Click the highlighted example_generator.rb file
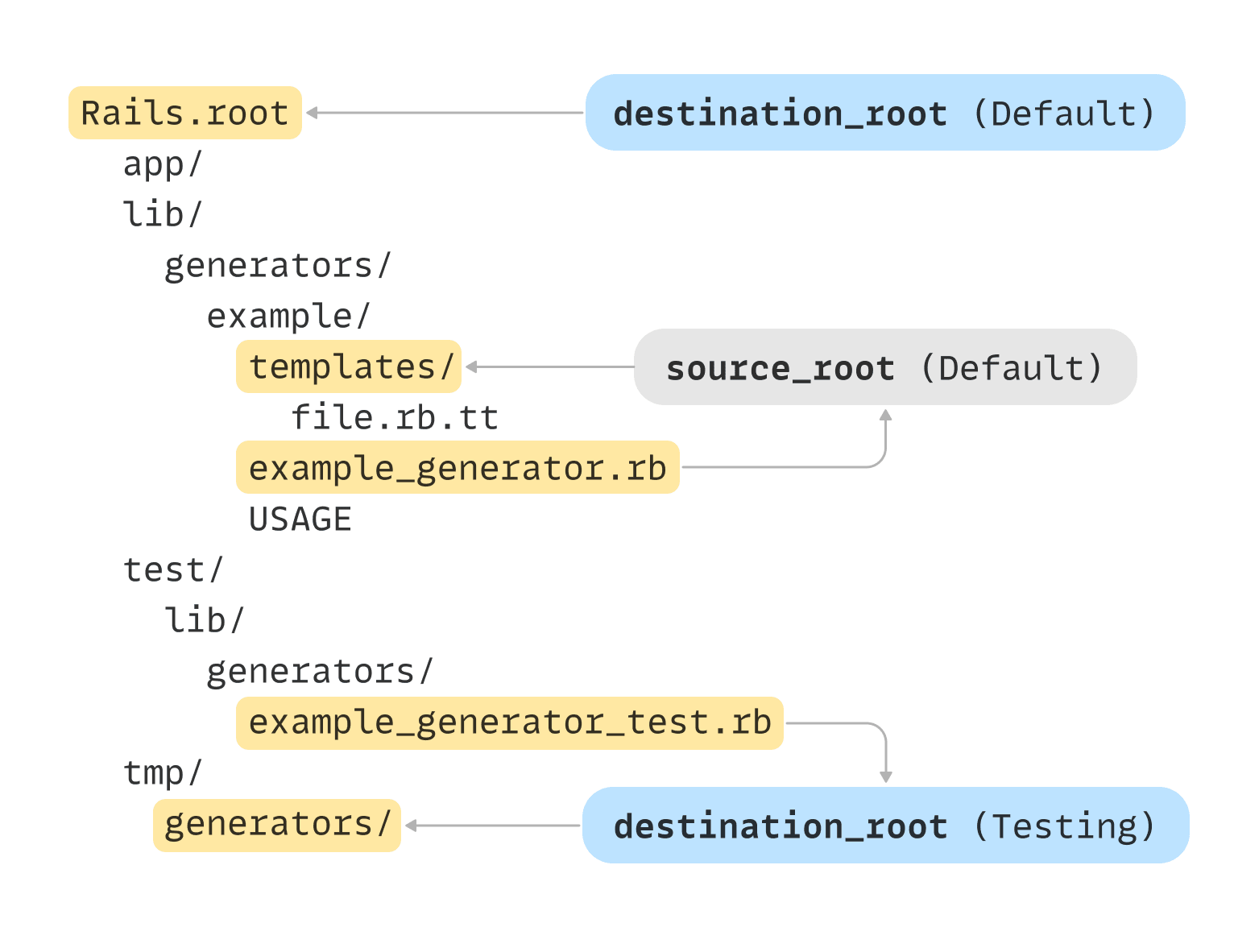The image size is (1234, 952). 458,467
